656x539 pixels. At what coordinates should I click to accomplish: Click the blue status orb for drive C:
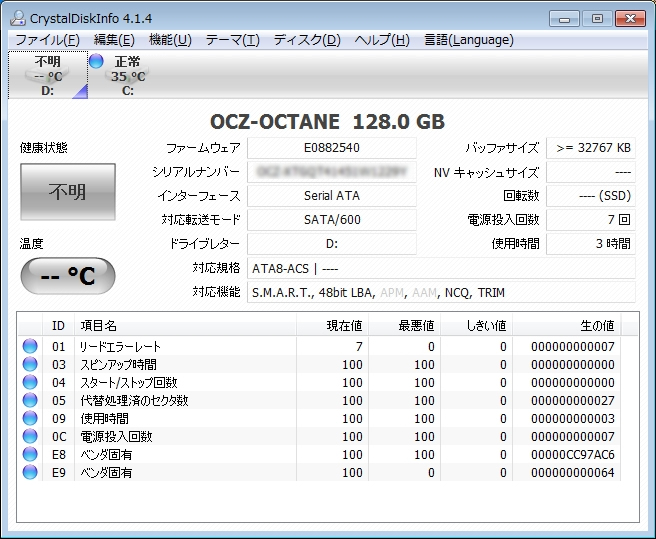(96, 61)
